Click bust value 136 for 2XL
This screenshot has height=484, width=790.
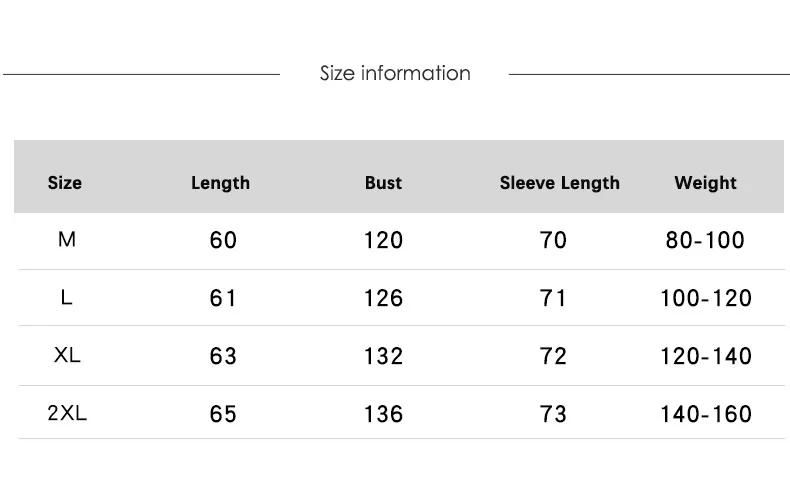pos(383,414)
